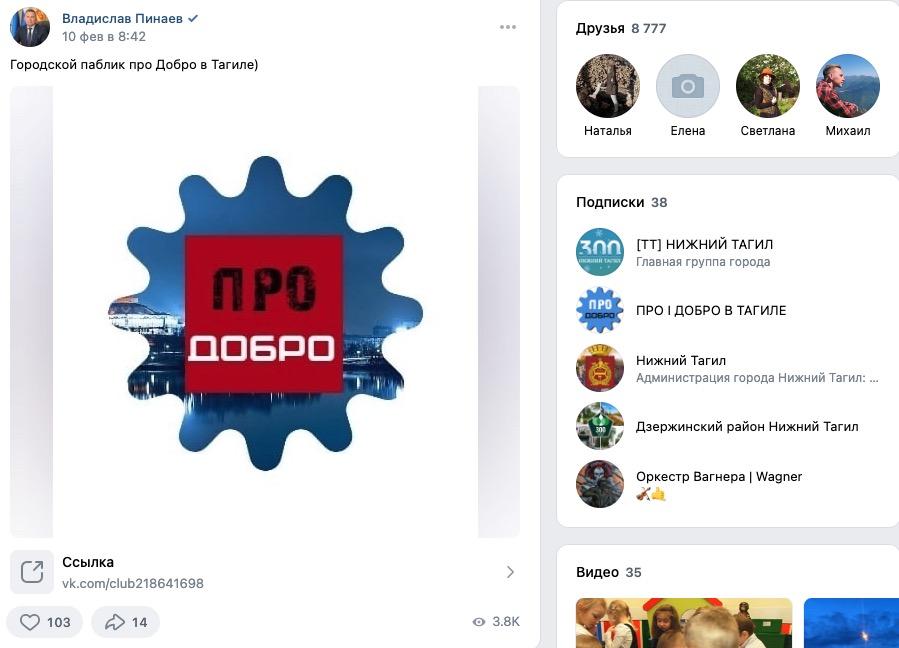Open the Подписки subscriptions header
The image size is (899, 648).
tap(610, 202)
